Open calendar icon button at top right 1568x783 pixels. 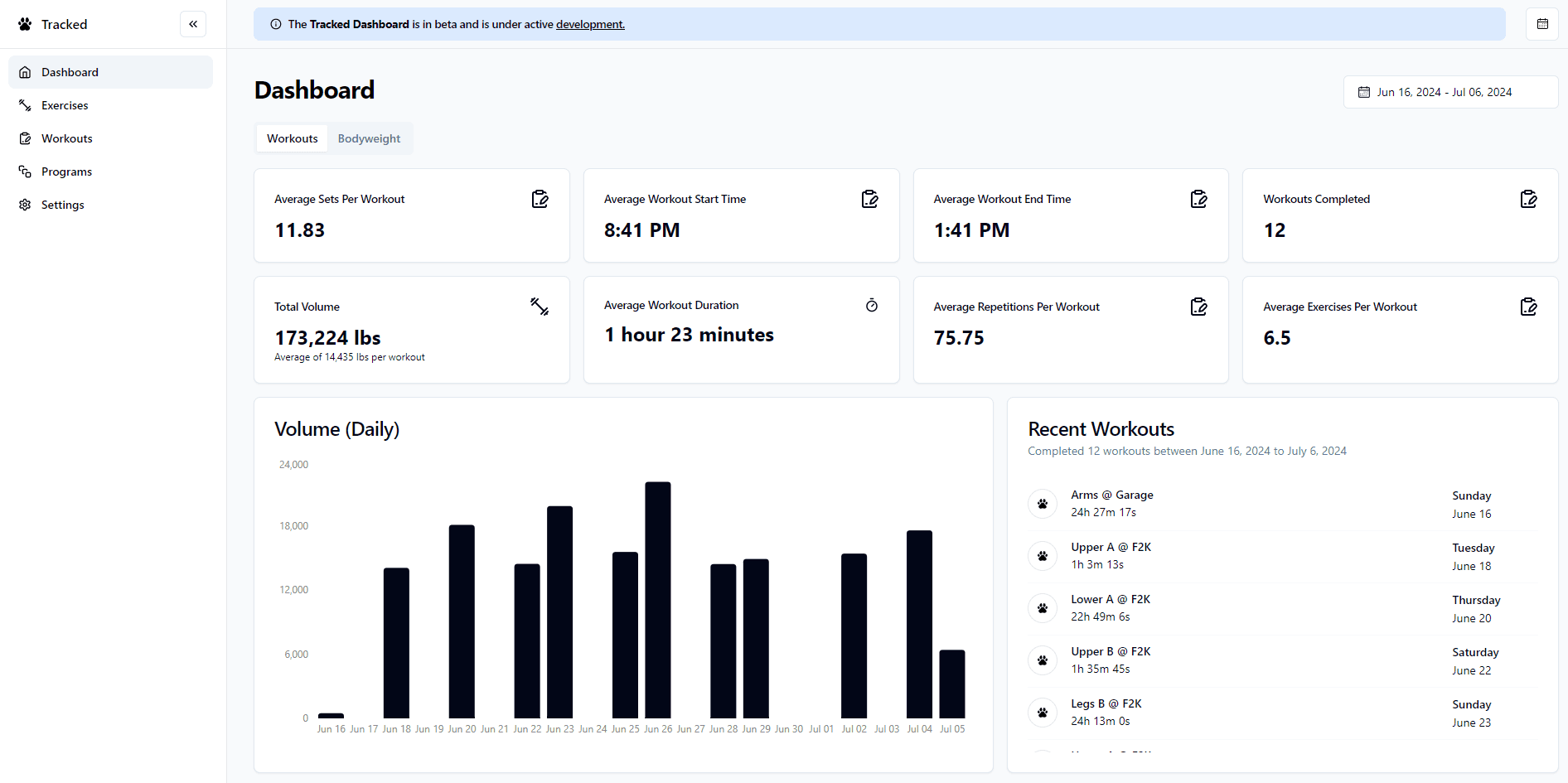pos(1542,24)
